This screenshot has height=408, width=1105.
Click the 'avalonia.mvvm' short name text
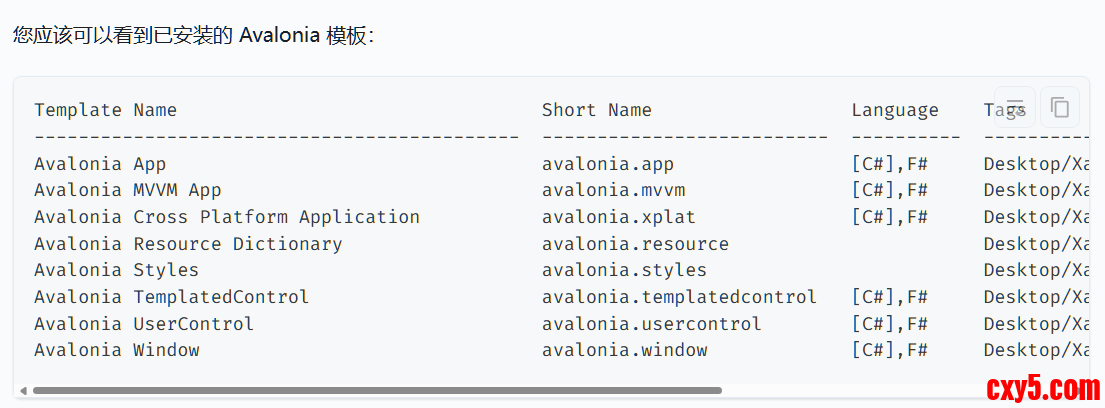click(x=613, y=190)
